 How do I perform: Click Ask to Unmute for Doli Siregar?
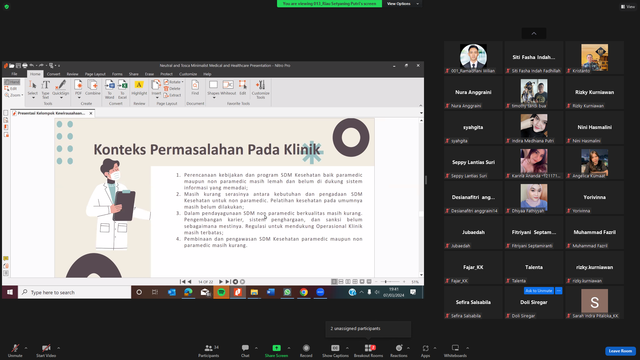tap(538, 291)
